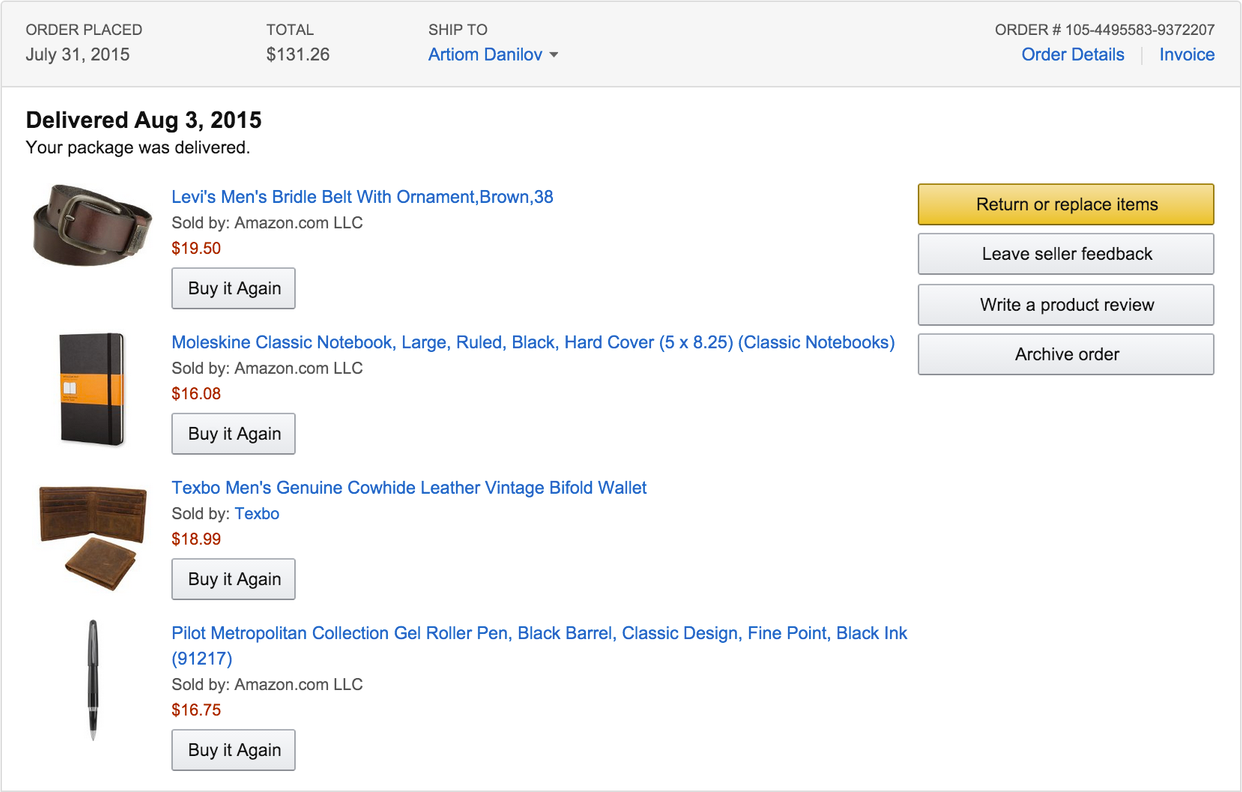The height and width of the screenshot is (792, 1242).
Task: Open the Moleskine notebook product image
Action: 92,388
